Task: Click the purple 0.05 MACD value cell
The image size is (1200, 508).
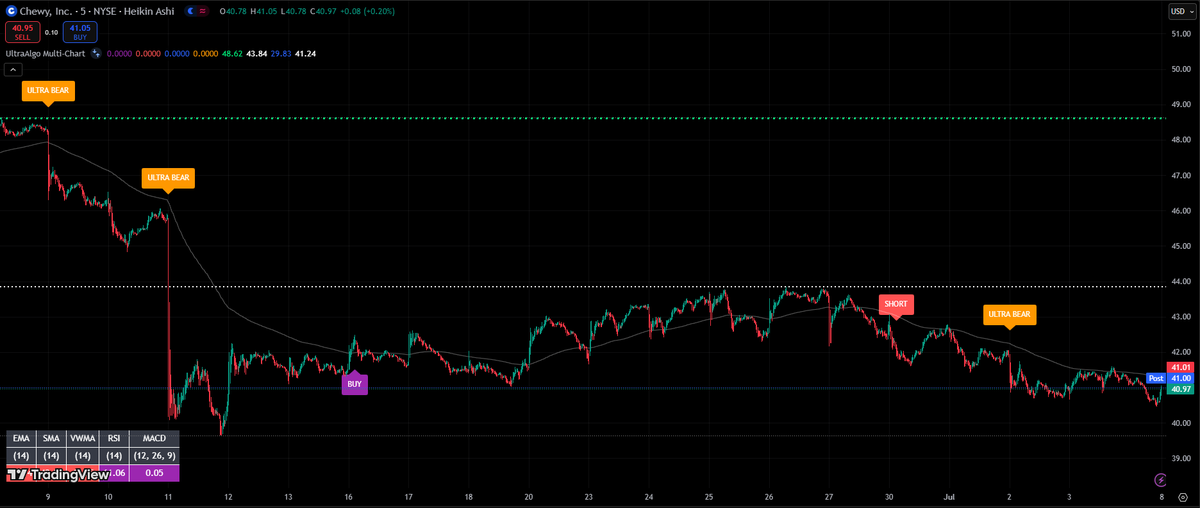Action: [155, 473]
